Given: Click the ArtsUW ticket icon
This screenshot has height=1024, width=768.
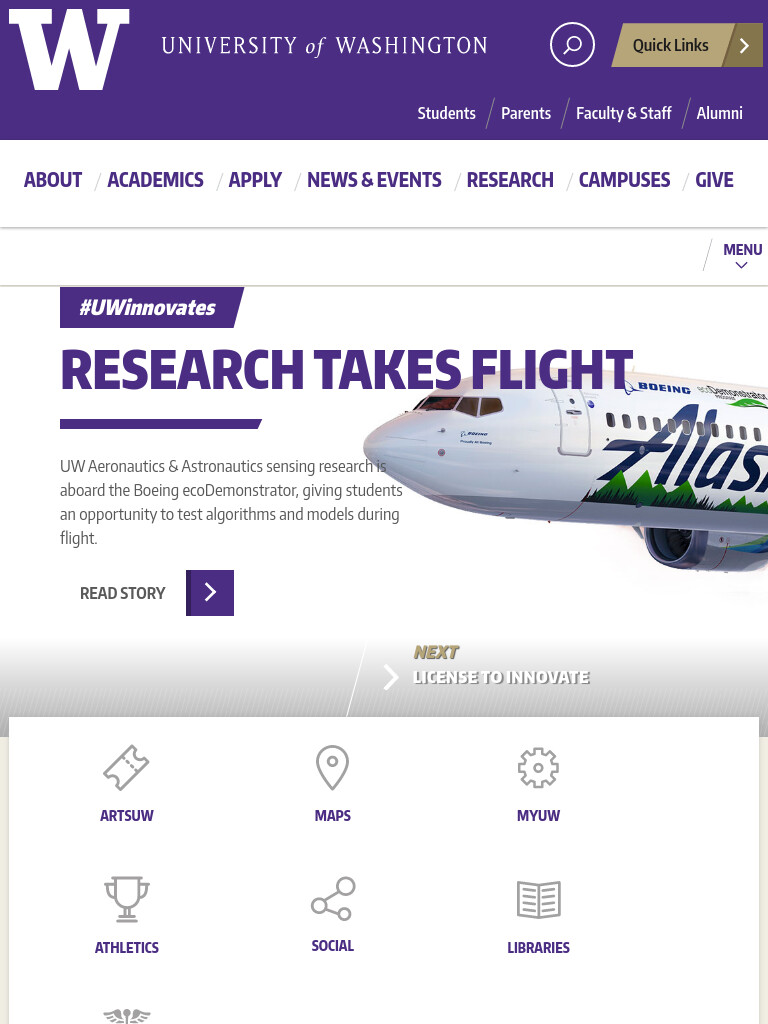Looking at the screenshot, I should pos(126,767).
